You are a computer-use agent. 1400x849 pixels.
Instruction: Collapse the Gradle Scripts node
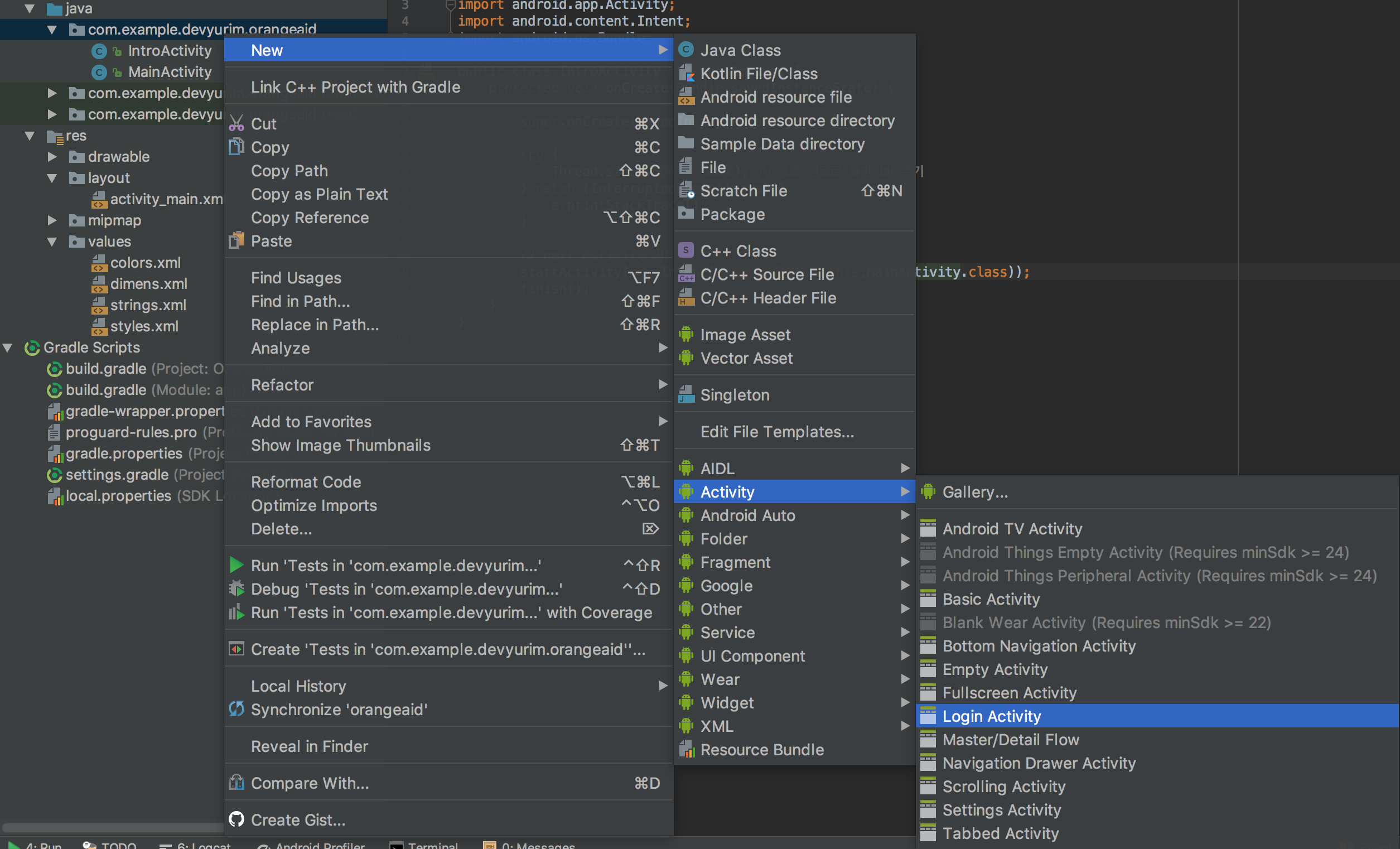pos(7,347)
